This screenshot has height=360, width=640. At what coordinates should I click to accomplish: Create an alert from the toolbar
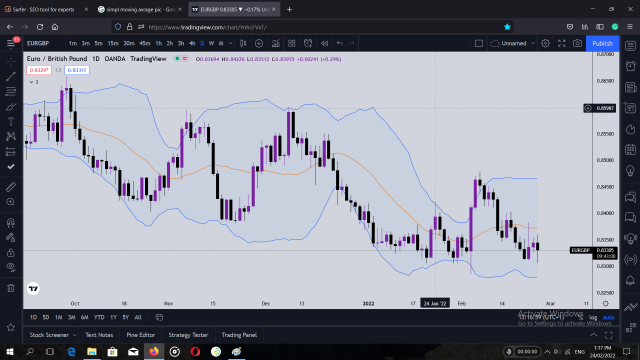(308, 43)
